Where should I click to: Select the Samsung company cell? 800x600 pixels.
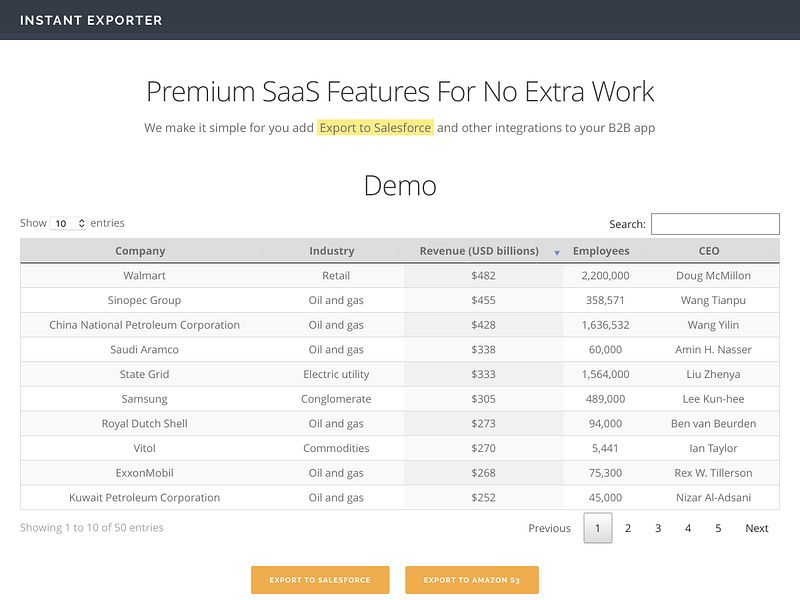[x=144, y=399]
